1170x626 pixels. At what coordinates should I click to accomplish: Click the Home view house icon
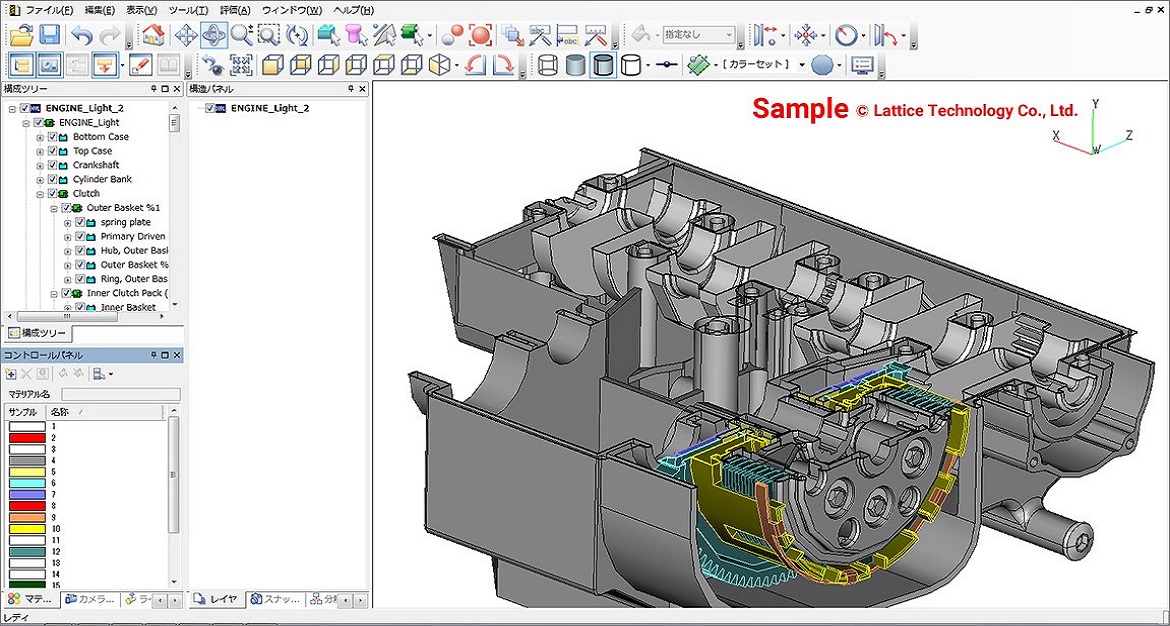coord(153,35)
